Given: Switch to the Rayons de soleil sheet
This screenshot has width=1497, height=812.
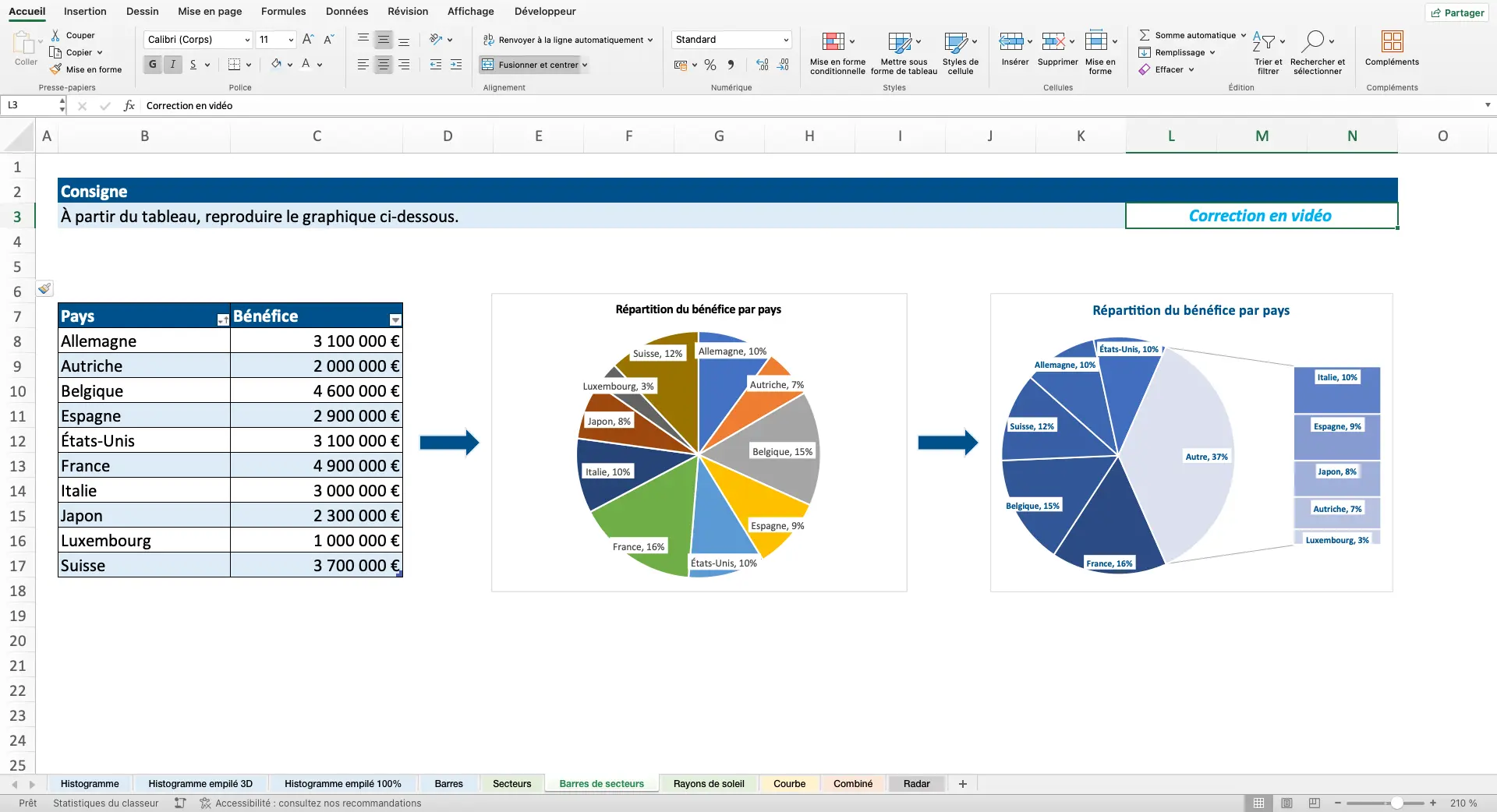Looking at the screenshot, I should coord(709,784).
